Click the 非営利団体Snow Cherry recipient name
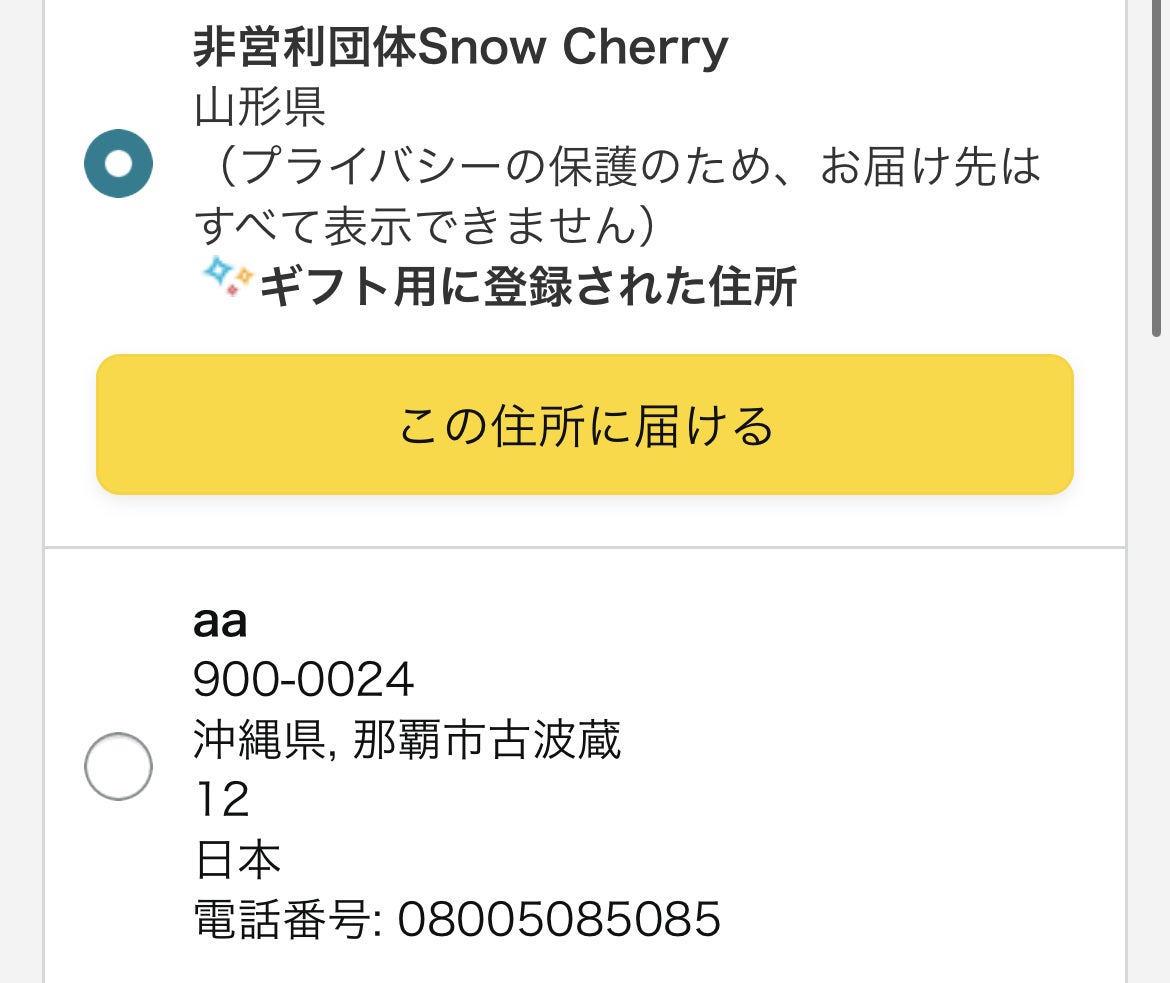 click(x=460, y=48)
